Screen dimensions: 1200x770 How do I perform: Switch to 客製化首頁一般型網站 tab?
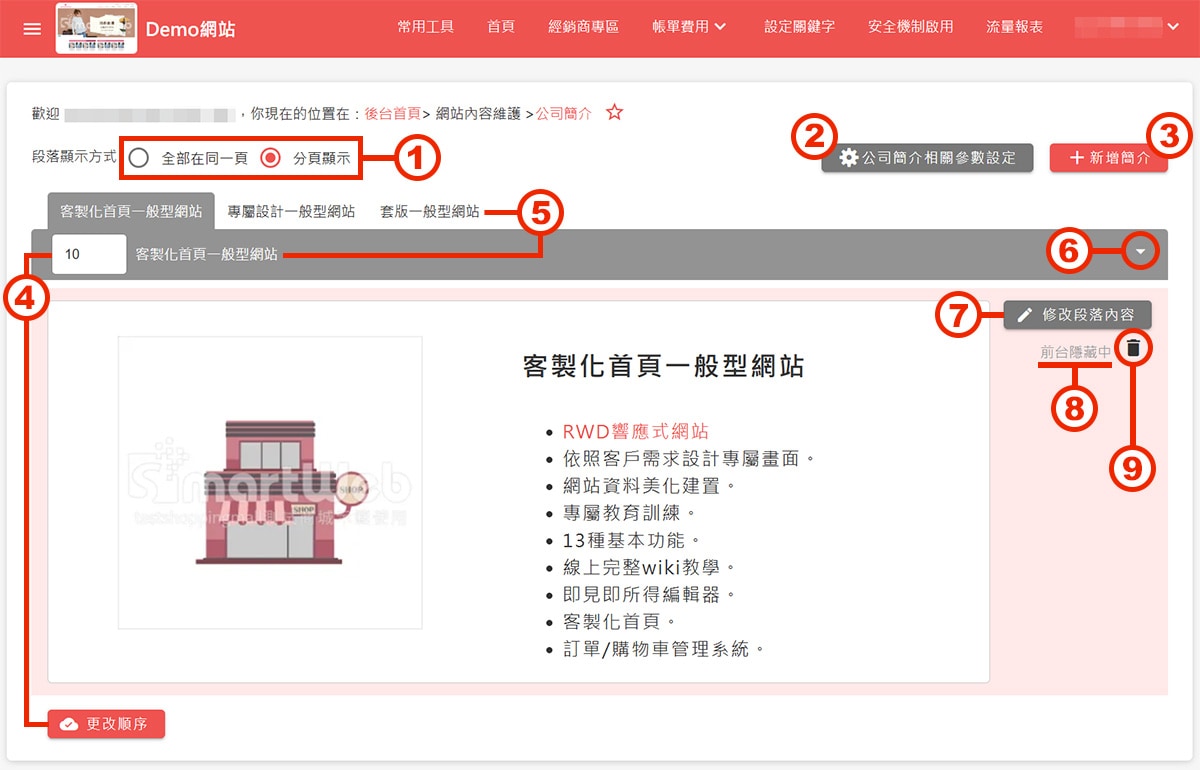tap(131, 211)
